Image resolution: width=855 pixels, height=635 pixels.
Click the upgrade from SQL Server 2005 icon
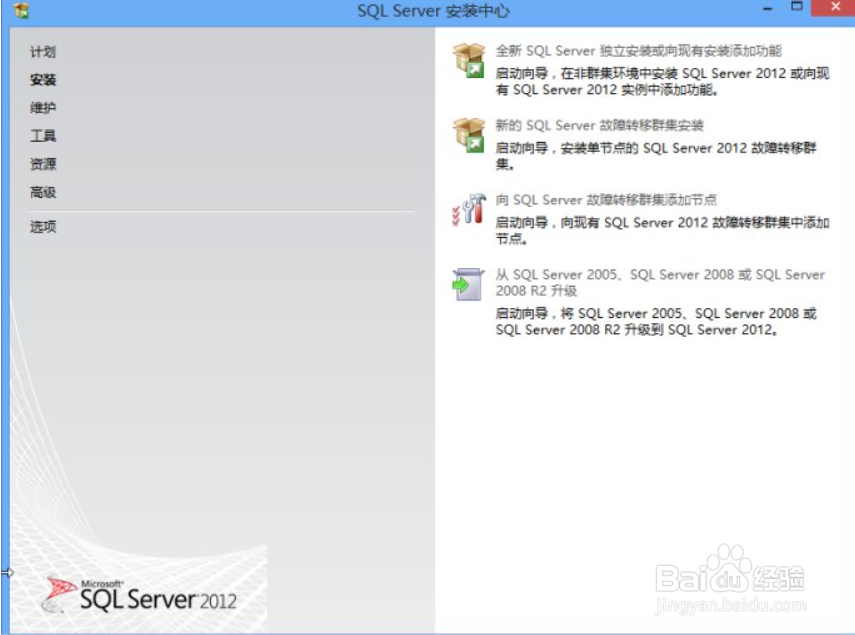[x=468, y=284]
